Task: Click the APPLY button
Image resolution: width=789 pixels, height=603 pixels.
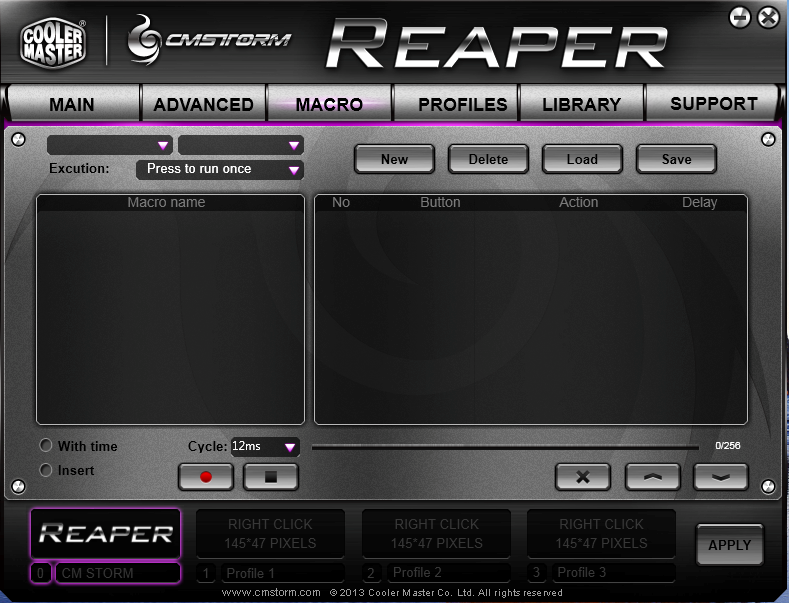Action: 730,545
